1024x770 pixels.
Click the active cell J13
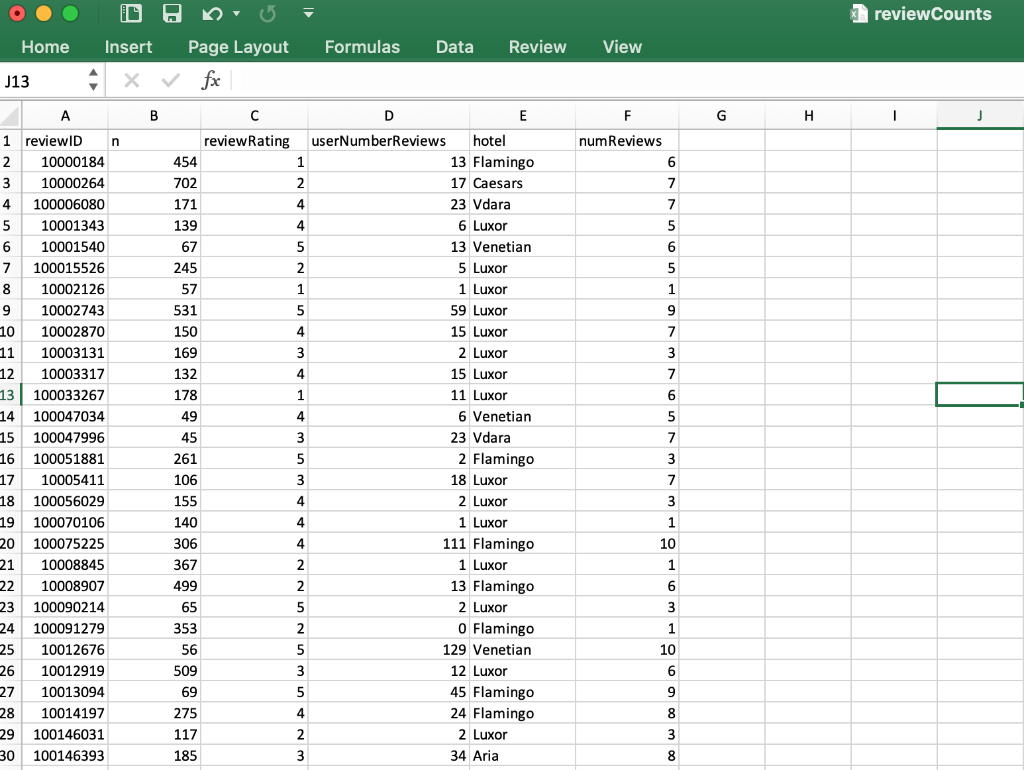(980, 394)
